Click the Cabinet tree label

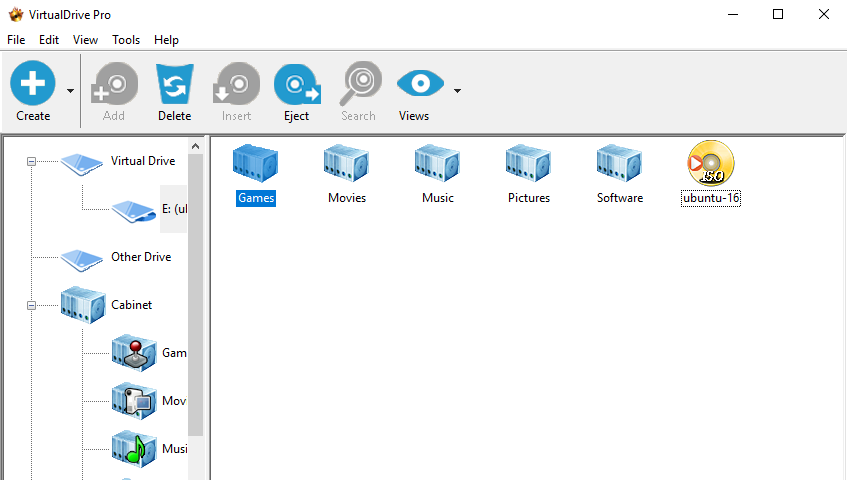[131, 305]
